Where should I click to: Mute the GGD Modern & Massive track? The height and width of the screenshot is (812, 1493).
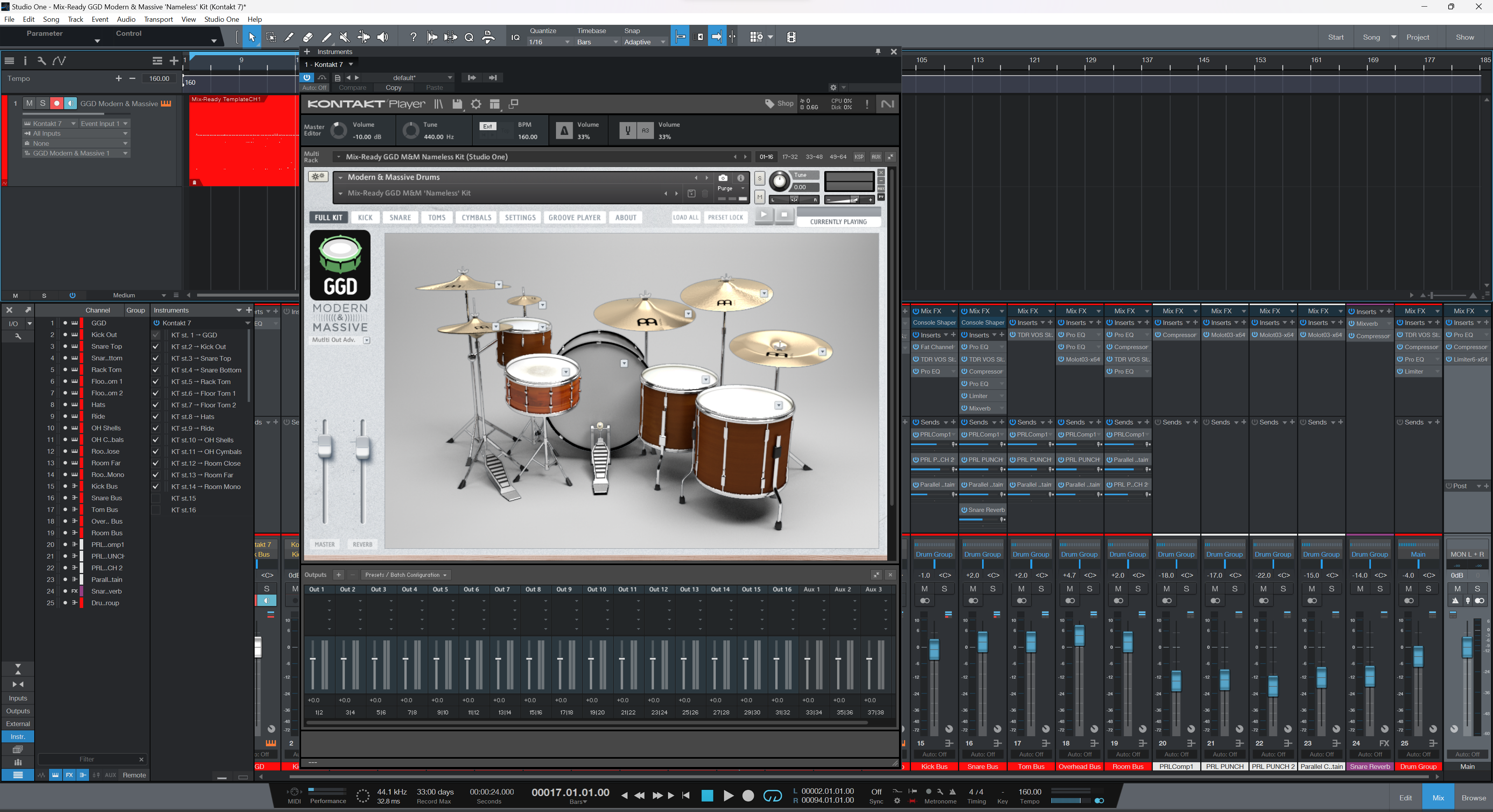pos(29,103)
